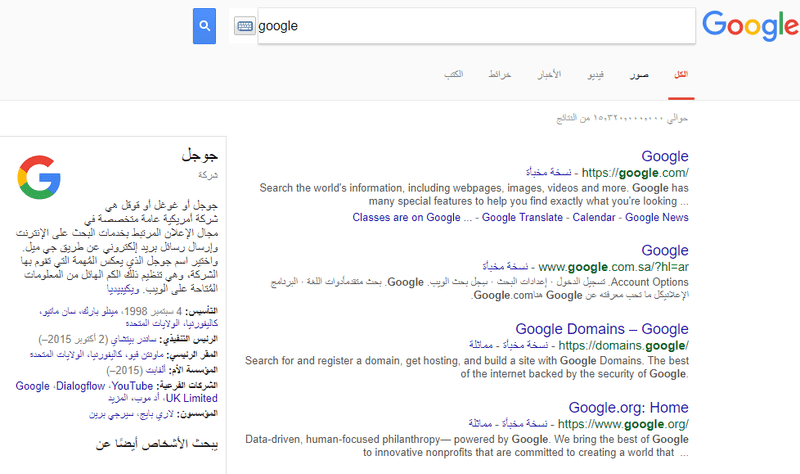Open the first 'Google' result title
This screenshot has width=800, height=474.
[x=665, y=156]
